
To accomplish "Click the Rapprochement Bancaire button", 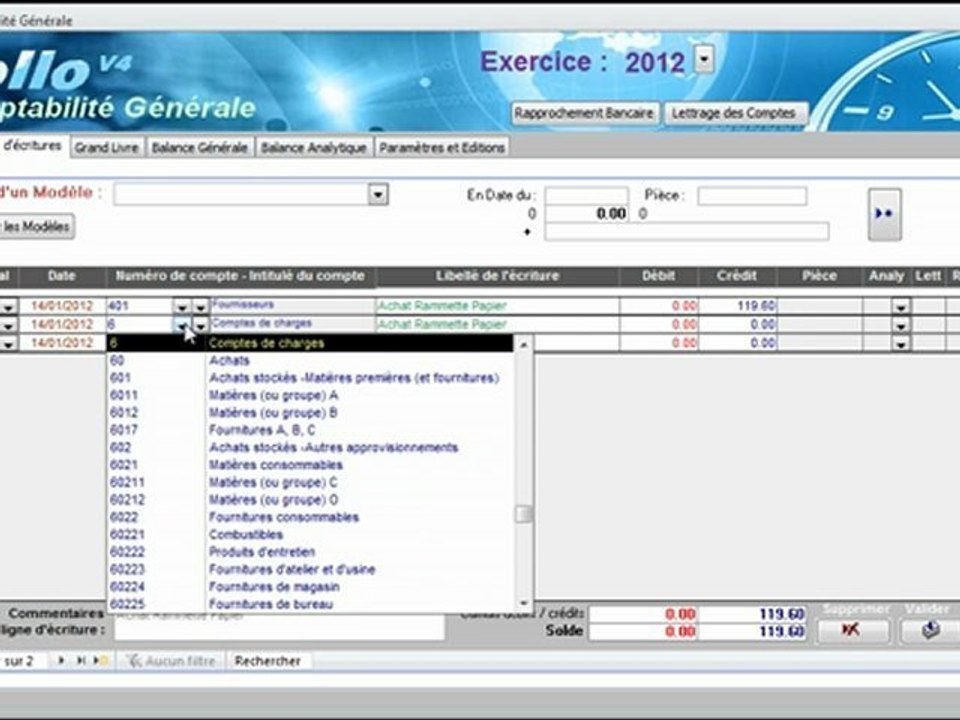I will click(x=584, y=113).
